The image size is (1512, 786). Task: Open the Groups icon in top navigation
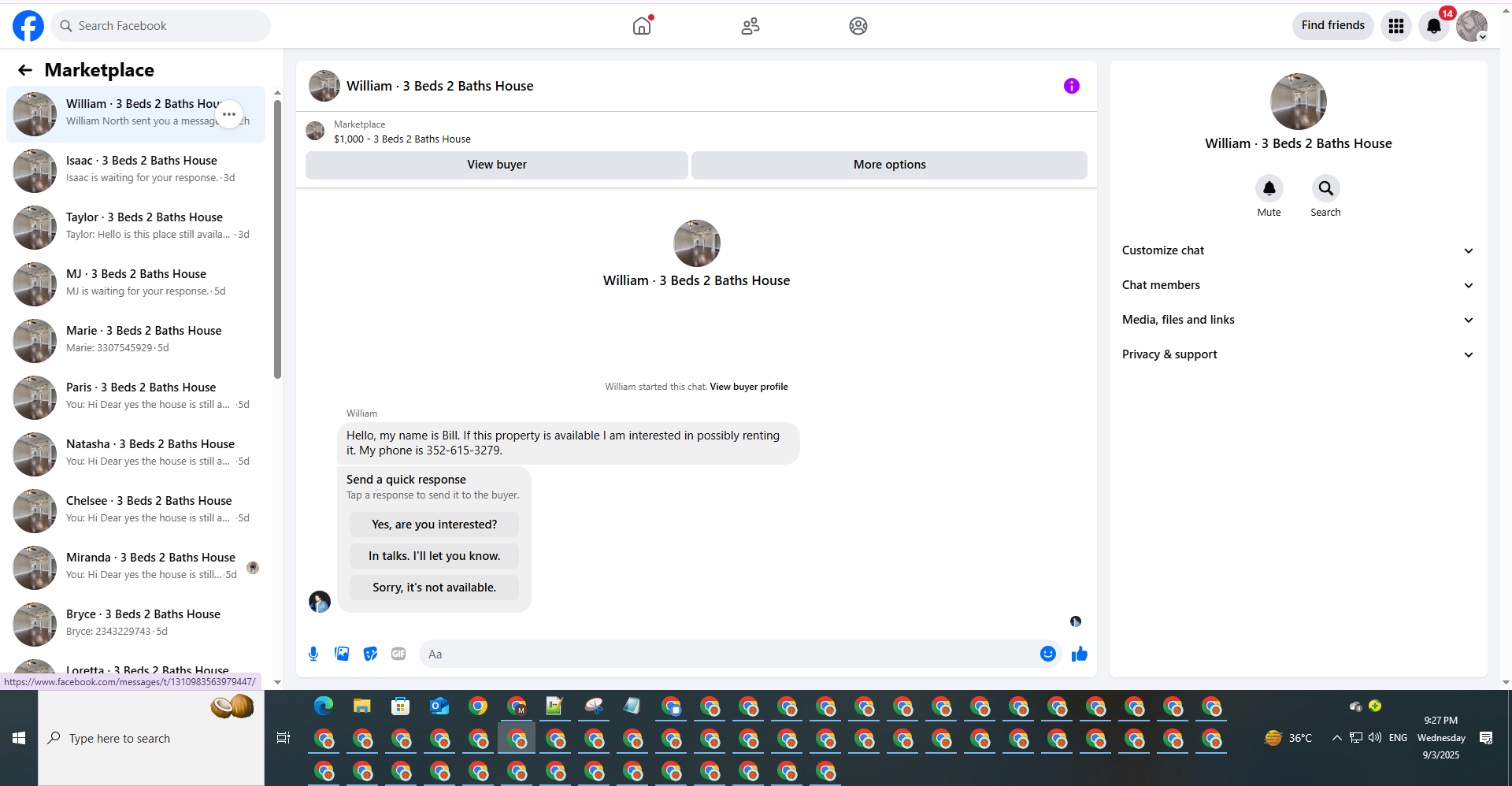(x=858, y=26)
